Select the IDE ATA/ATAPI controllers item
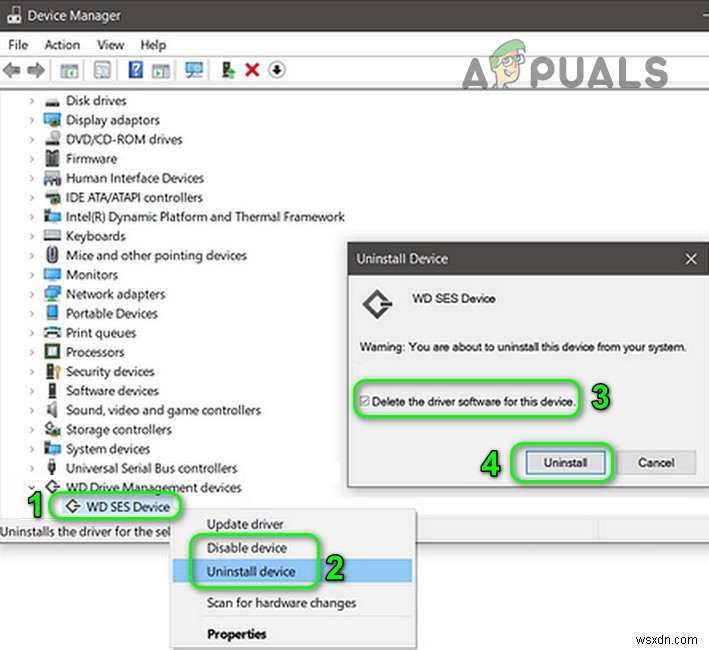Screen dimensions: 709x650 click(134, 198)
